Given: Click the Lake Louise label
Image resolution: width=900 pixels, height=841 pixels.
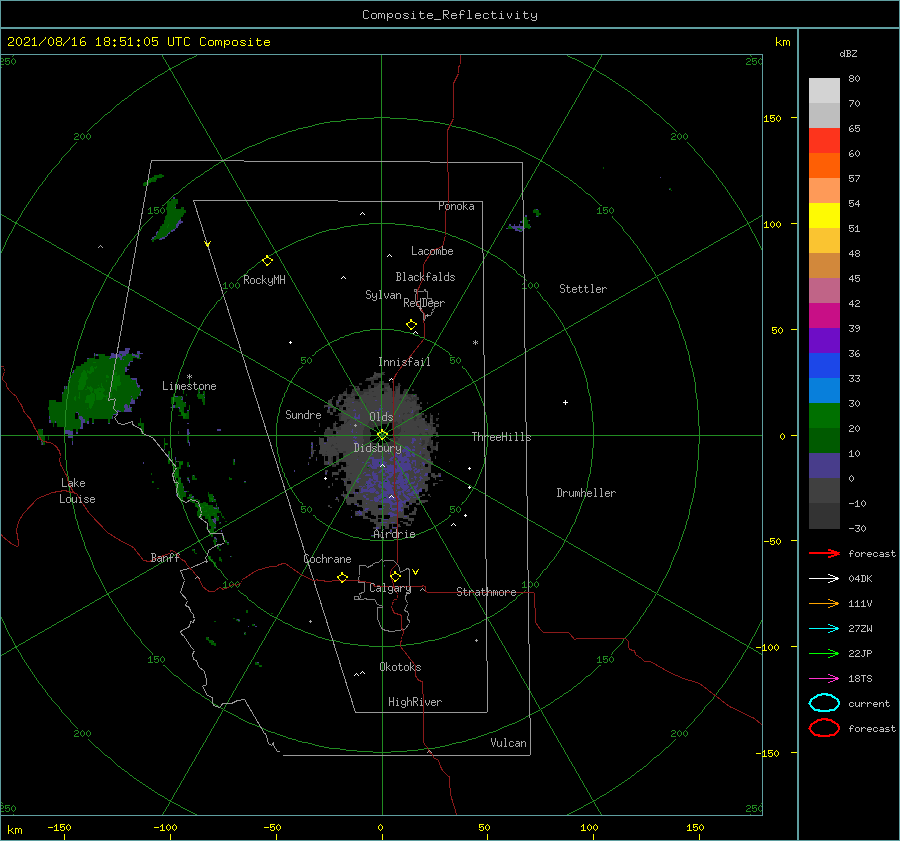Looking at the screenshot, I should [77, 491].
